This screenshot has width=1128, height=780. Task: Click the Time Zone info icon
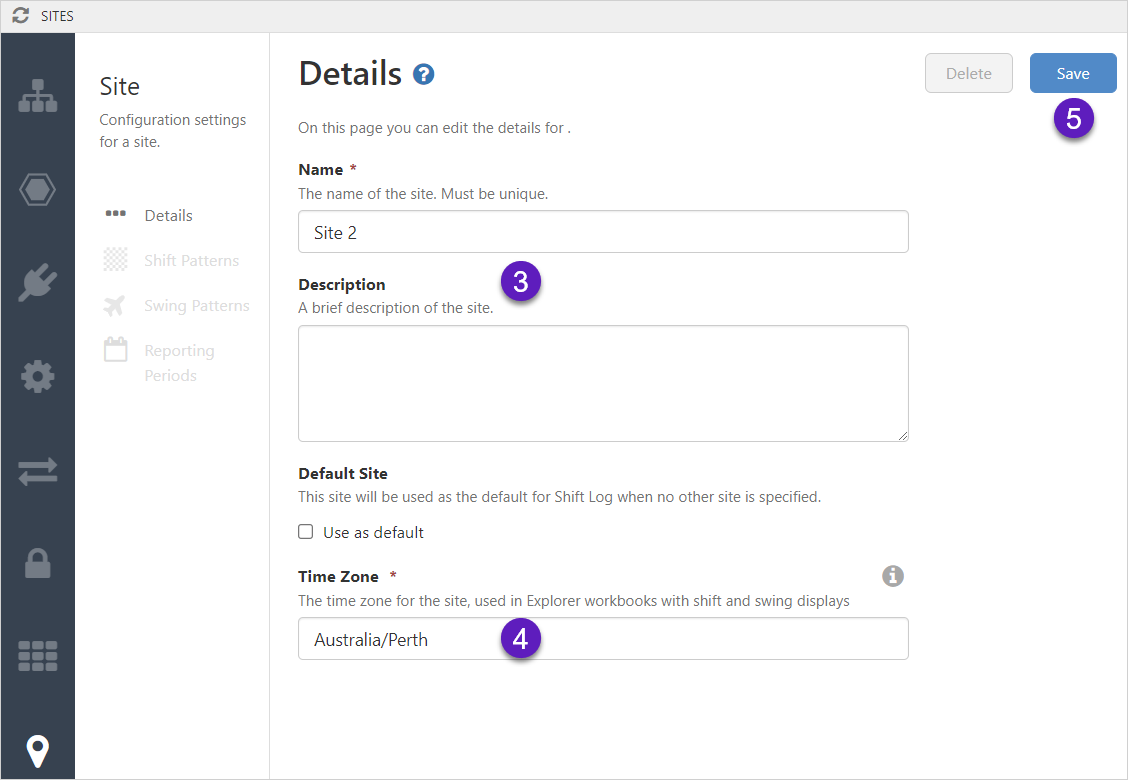tap(893, 576)
